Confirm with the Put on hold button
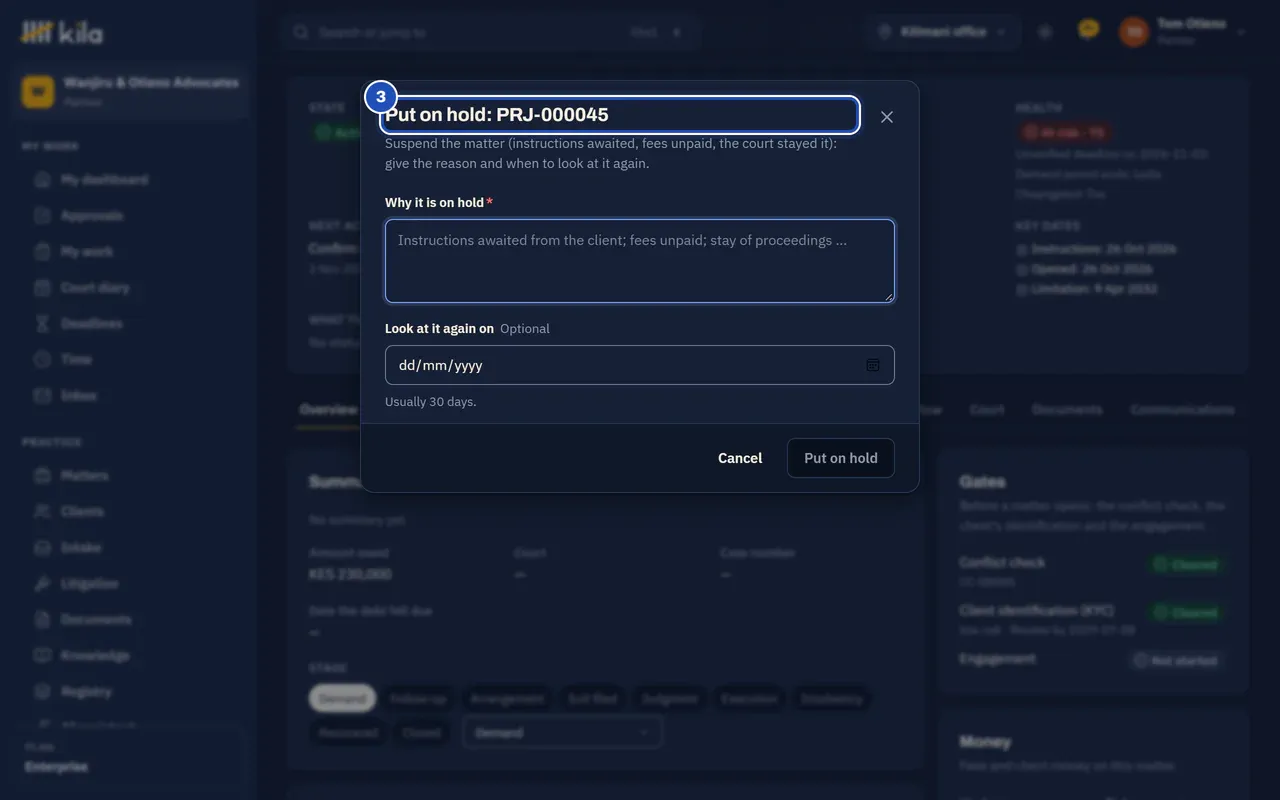The width and height of the screenshot is (1280, 800). point(841,458)
